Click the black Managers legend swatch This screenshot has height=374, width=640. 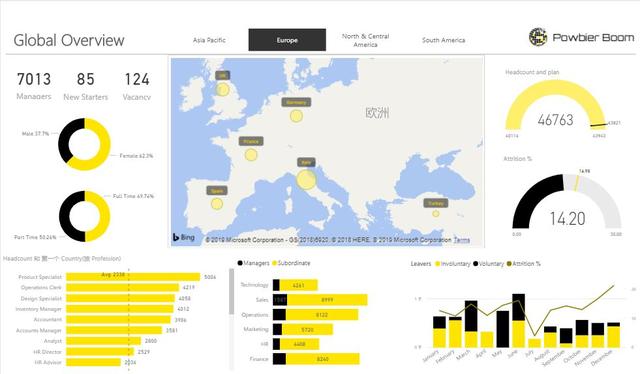point(240,263)
